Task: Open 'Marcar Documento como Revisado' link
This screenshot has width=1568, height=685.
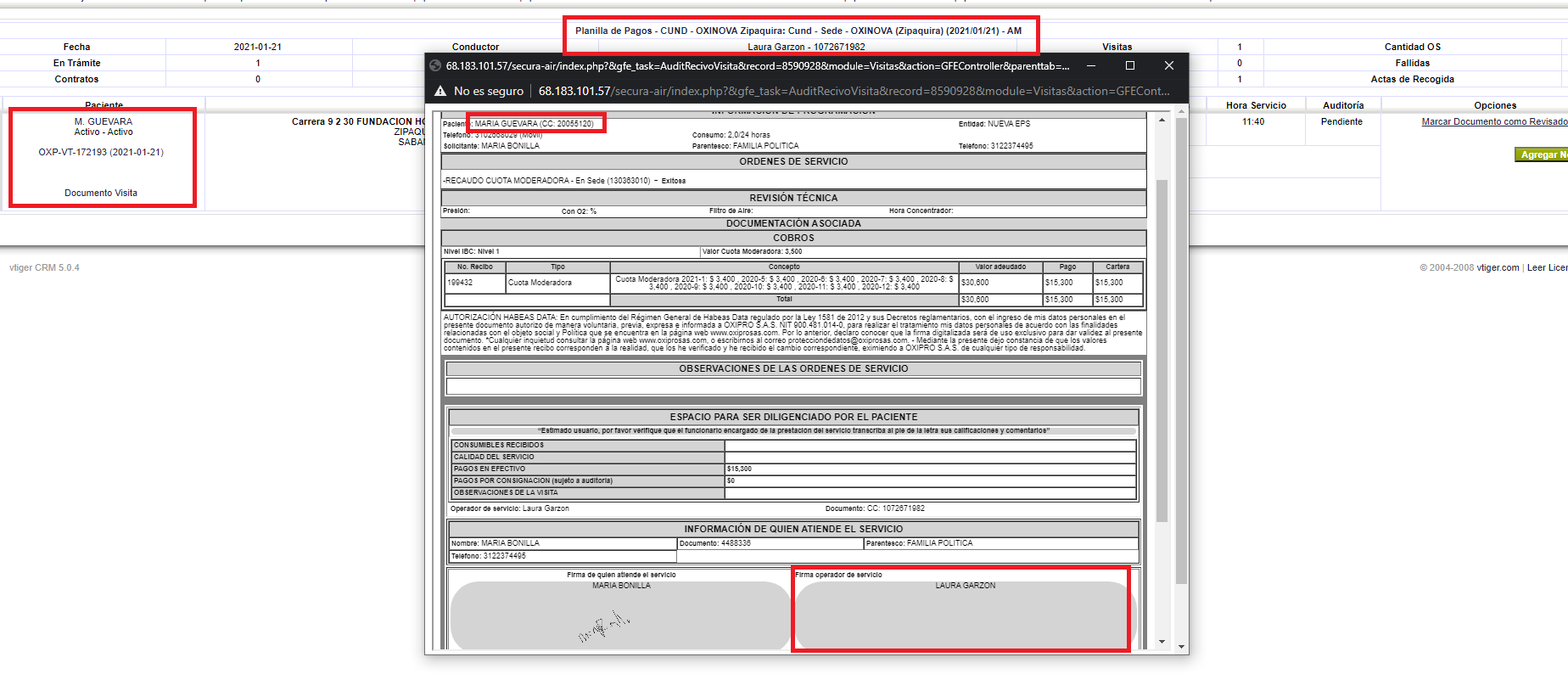Action: click(1494, 121)
